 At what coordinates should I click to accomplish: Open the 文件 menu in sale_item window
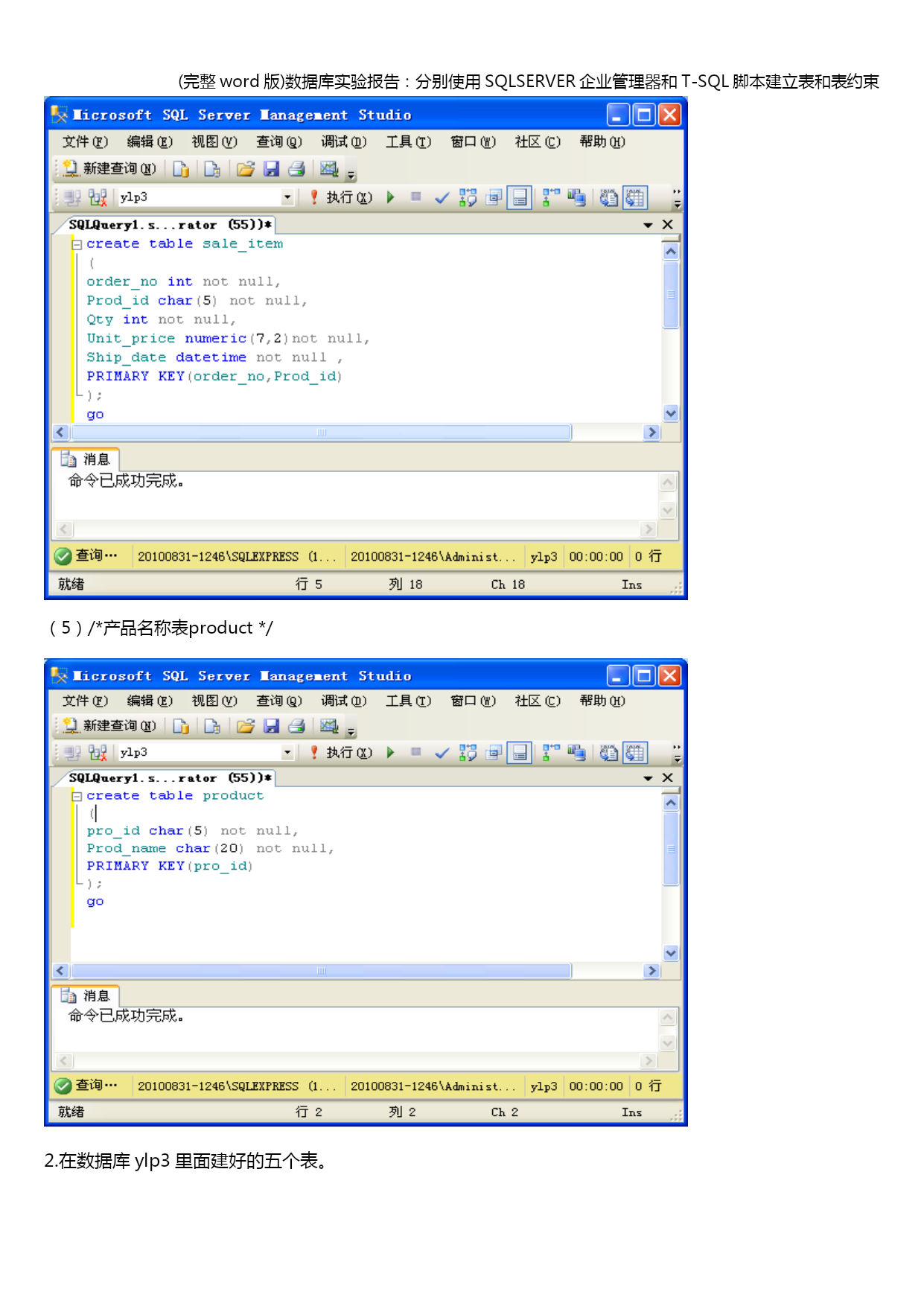point(85,141)
